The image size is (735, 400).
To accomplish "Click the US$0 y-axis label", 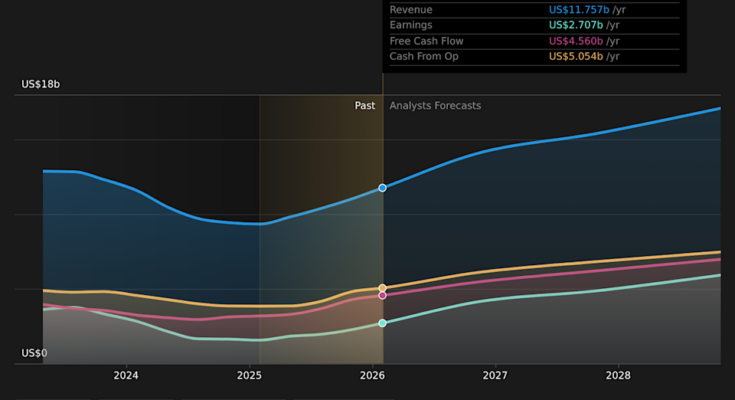I will pos(34,353).
